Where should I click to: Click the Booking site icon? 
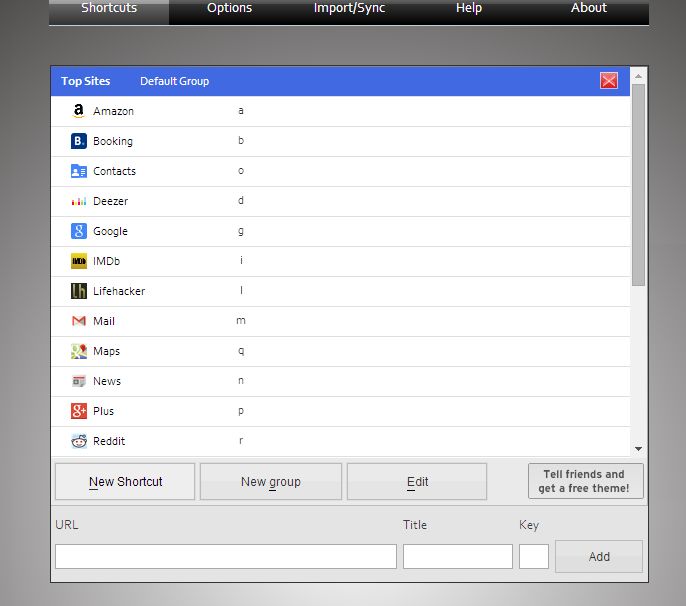pyautogui.click(x=79, y=141)
